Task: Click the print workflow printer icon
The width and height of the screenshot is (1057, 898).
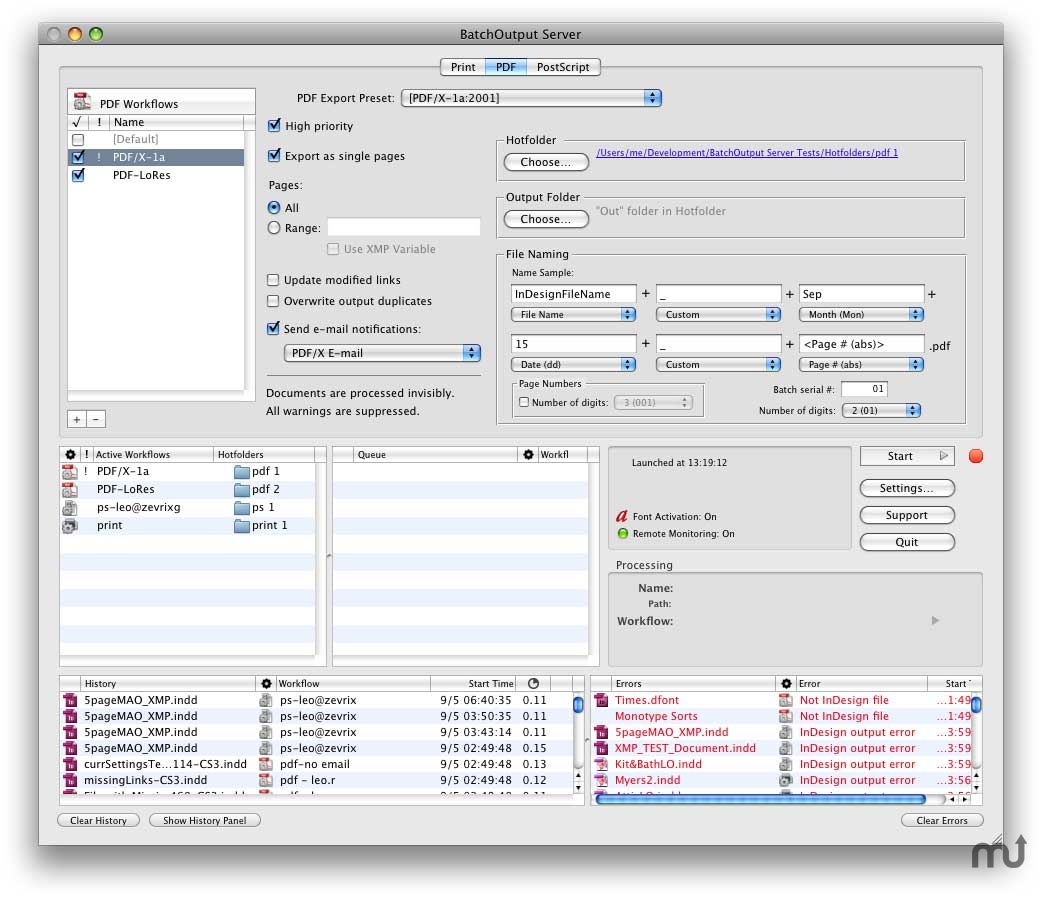Action: (x=70, y=526)
